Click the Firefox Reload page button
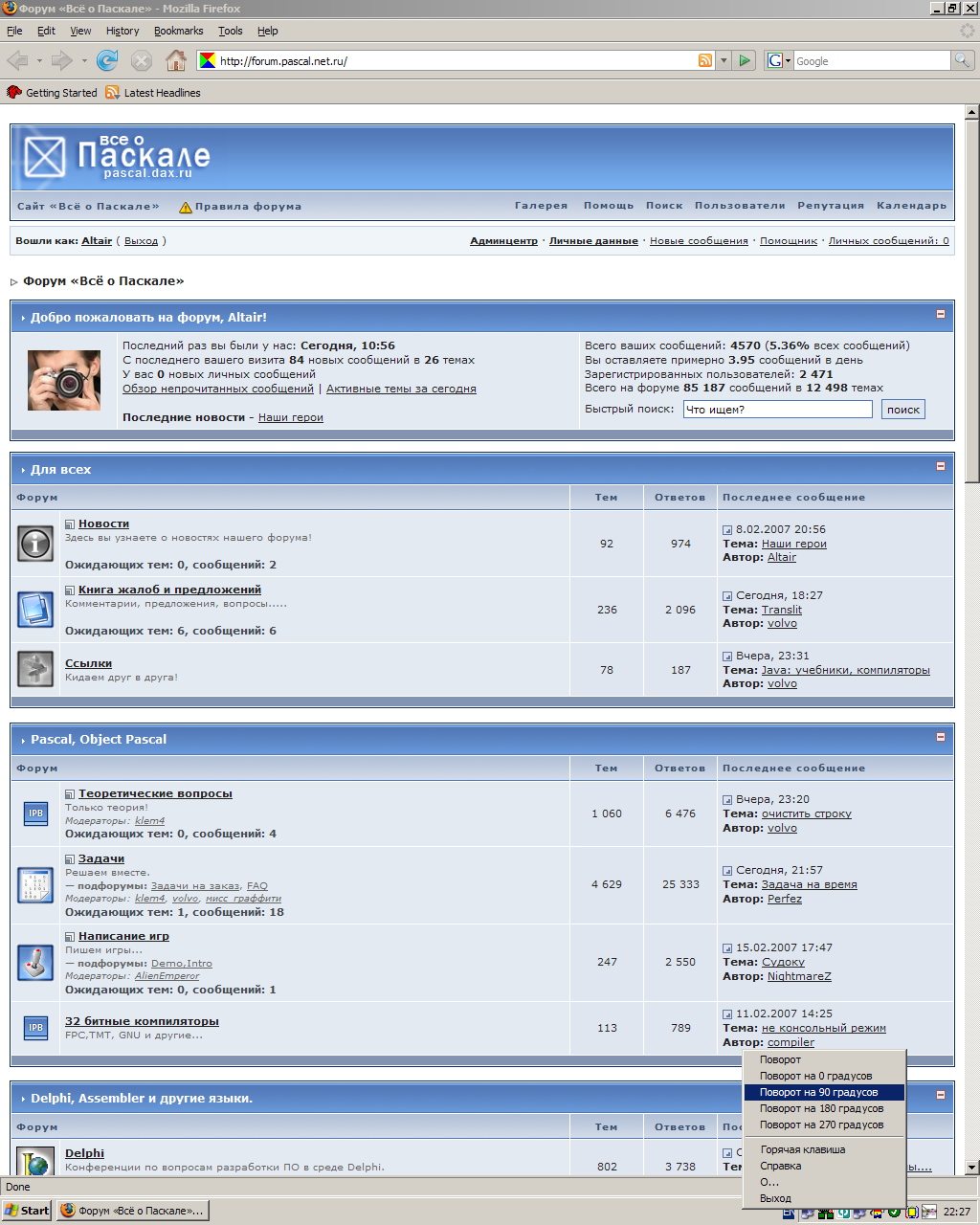 click(x=107, y=61)
